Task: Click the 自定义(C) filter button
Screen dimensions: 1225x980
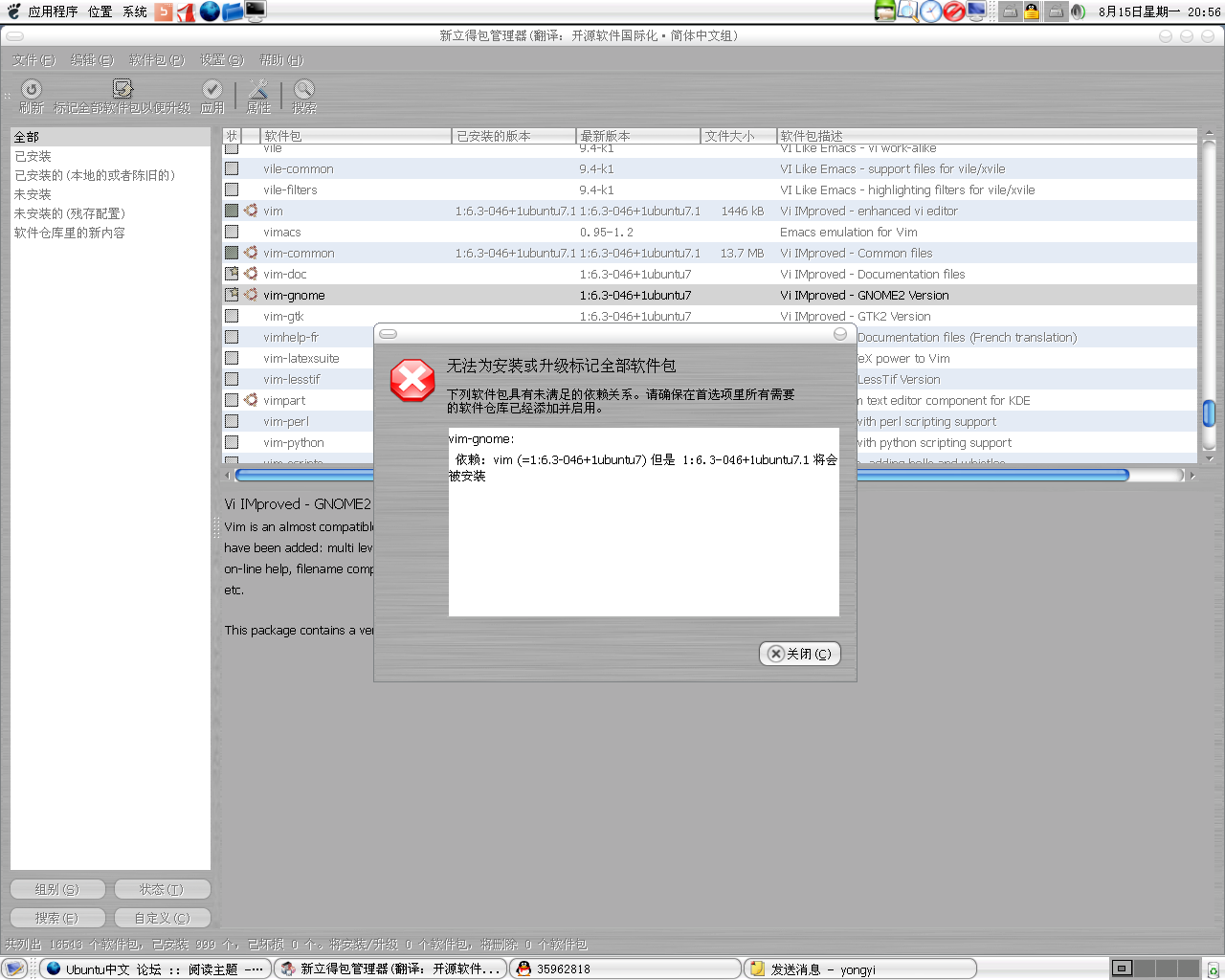Action: pyautogui.click(x=162, y=918)
